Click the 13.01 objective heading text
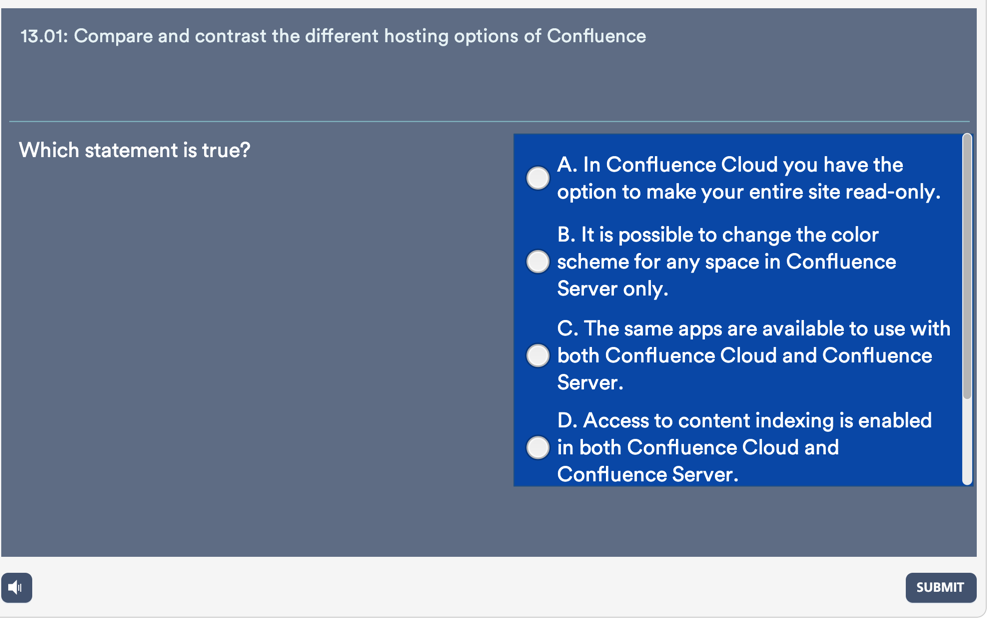The image size is (991, 620). [x=333, y=36]
